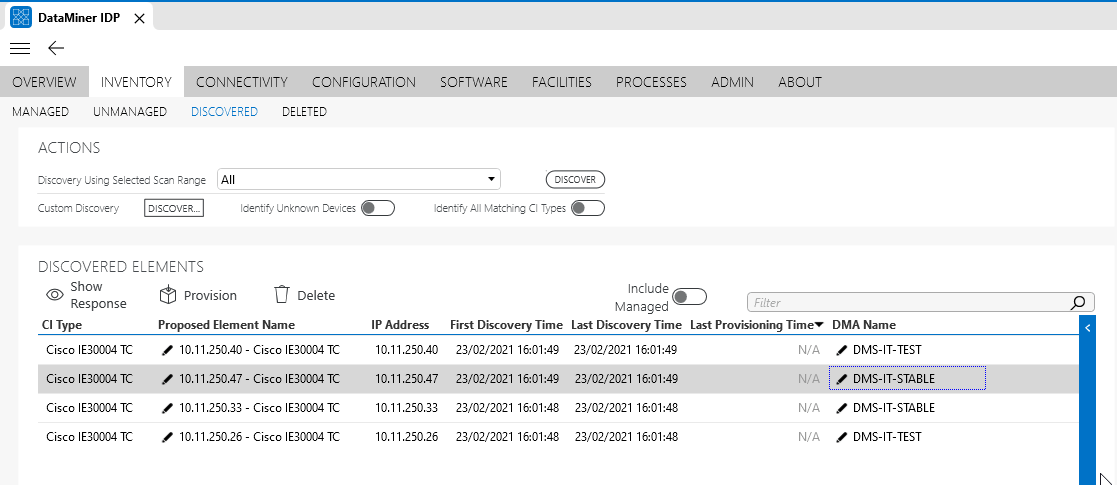1117x485 pixels.
Task: Toggle Identify All Matching CI Types switch
Action: tap(588, 208)
